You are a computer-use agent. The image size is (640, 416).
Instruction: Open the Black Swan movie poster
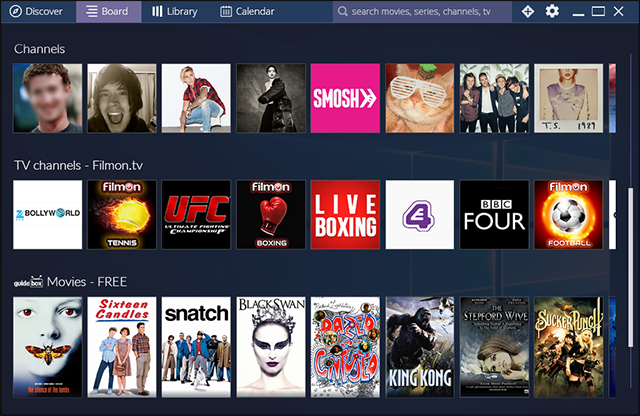pos(271,347)
